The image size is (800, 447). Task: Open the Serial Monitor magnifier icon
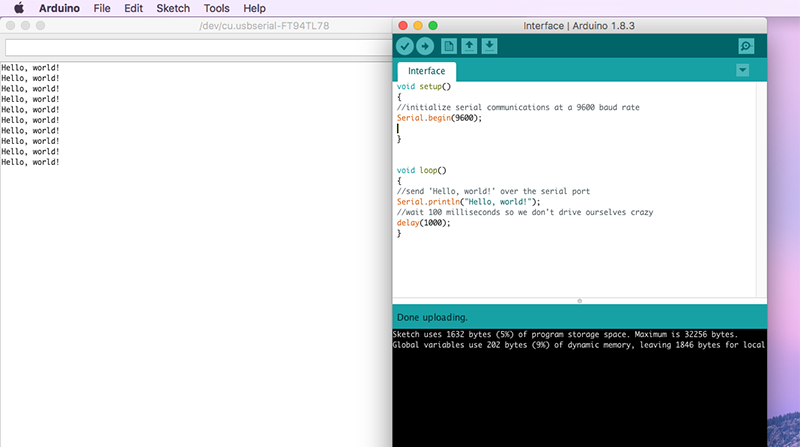click(x=746, y=46)
